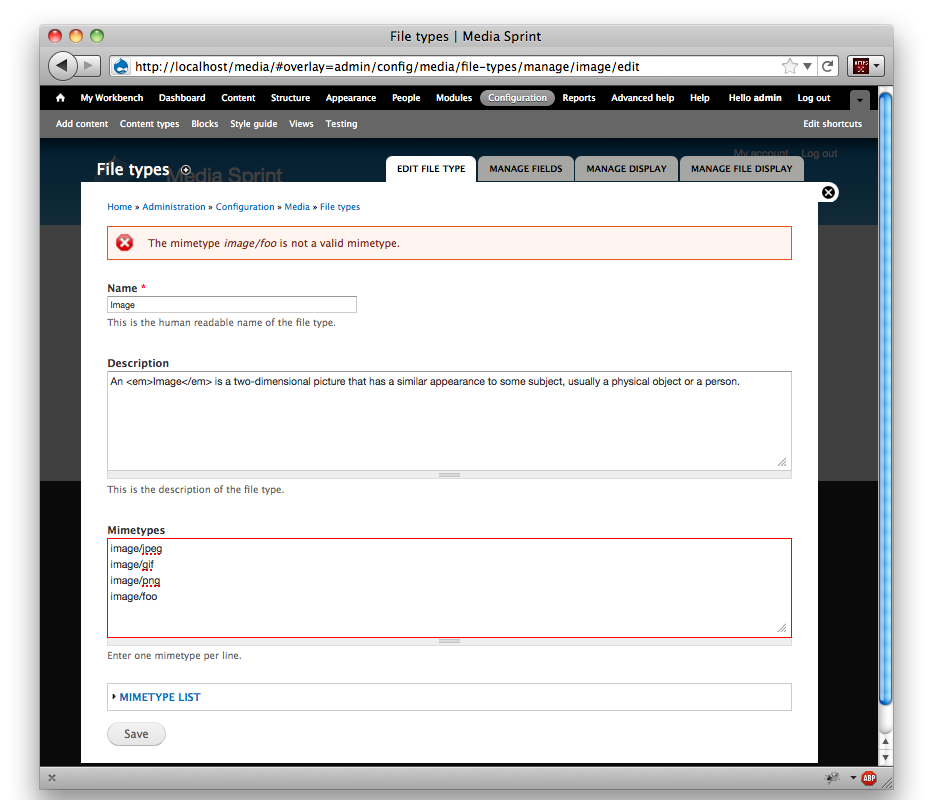
Task: Open the Views shortcut
Action: [x=301, y=124]
